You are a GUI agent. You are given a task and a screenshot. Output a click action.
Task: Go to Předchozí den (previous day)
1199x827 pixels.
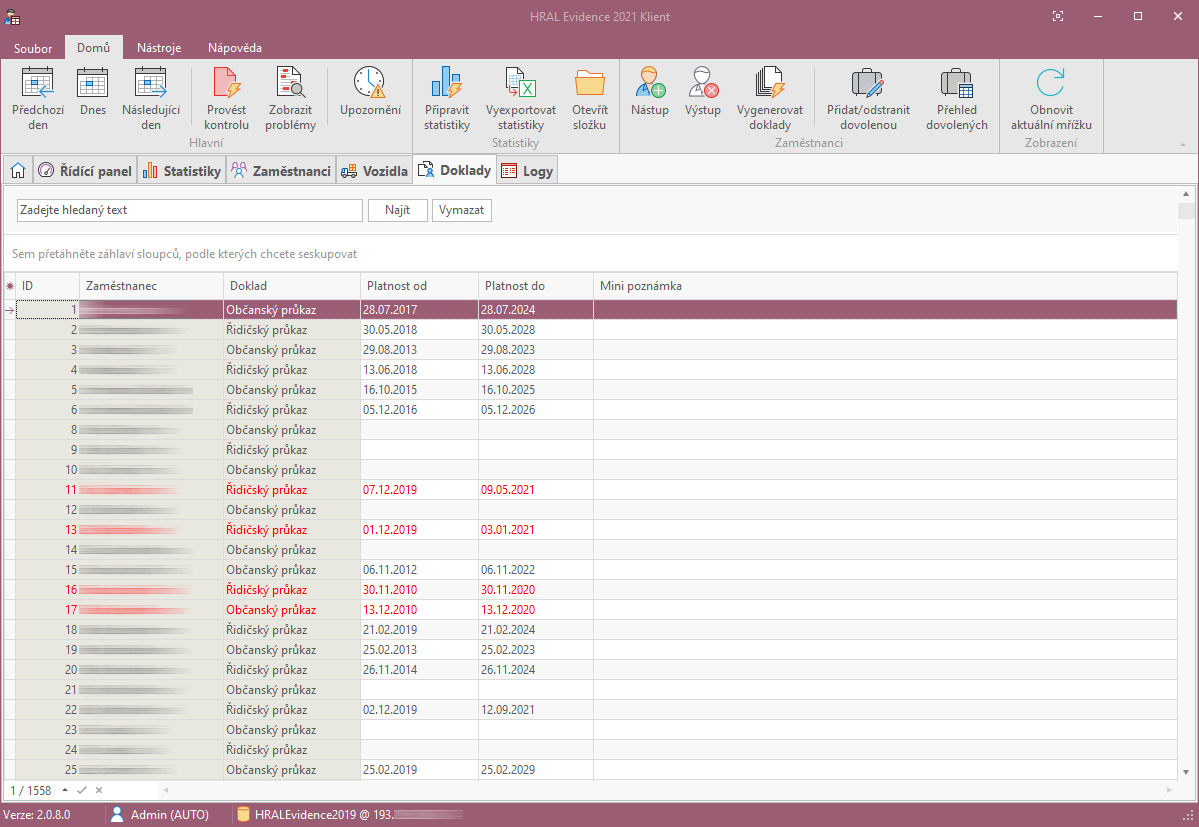click(37, 99)
